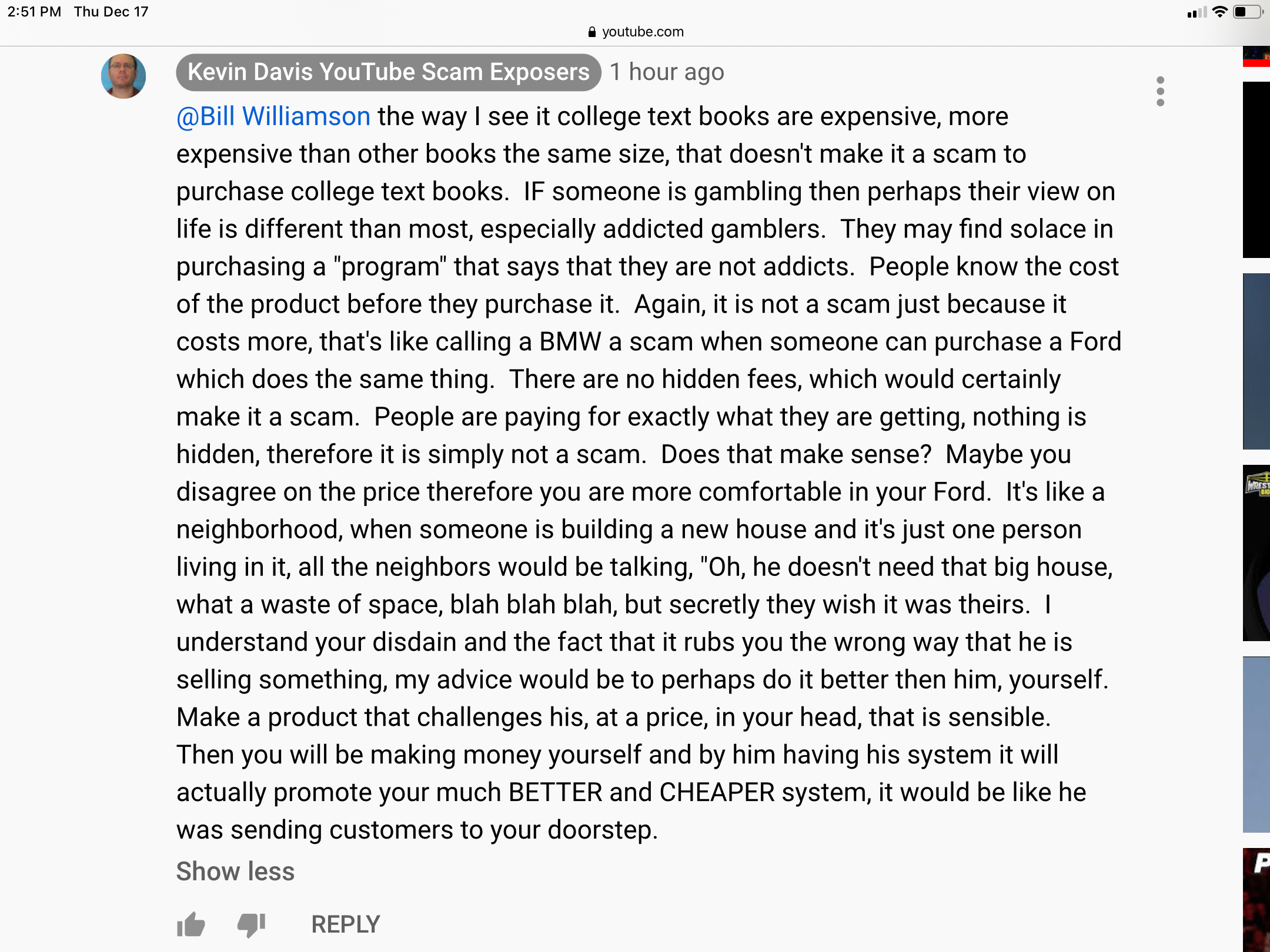
Task: Open the @Bill Williamson mention link
Action: point(273,116)
